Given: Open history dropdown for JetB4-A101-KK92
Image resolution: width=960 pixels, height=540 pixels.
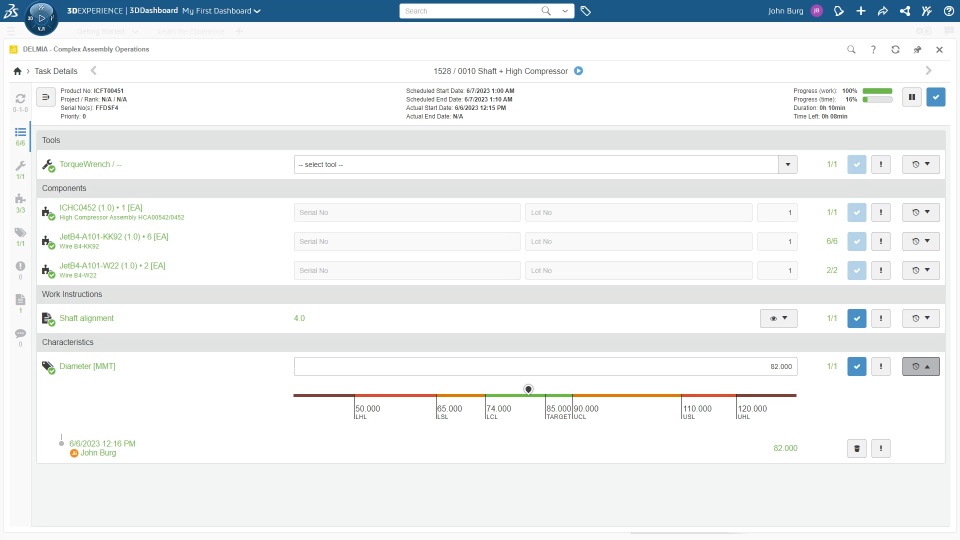Looking at the screenshot, I should (921, 241).
